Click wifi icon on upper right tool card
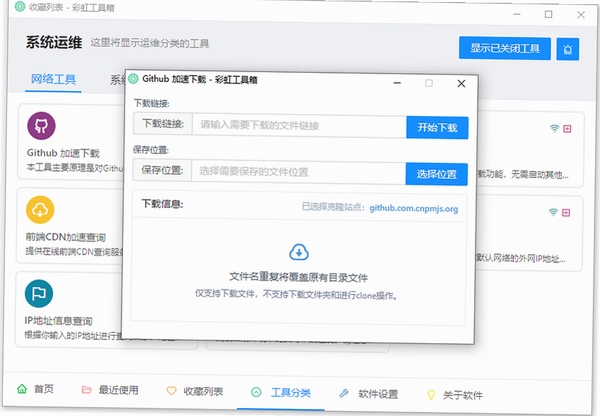Image resolution: width=600 pixels, height=416 pixels. point(554,128)
